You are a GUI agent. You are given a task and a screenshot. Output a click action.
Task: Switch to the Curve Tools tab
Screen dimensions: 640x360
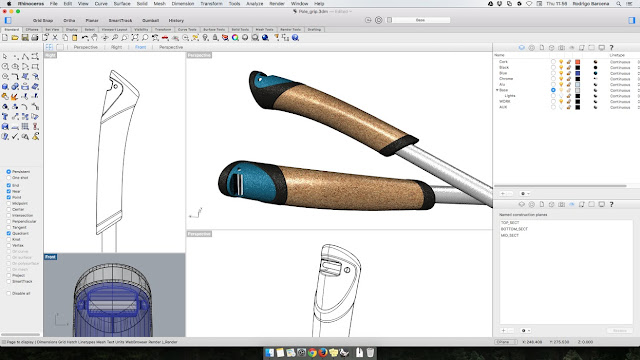[187, 29]
